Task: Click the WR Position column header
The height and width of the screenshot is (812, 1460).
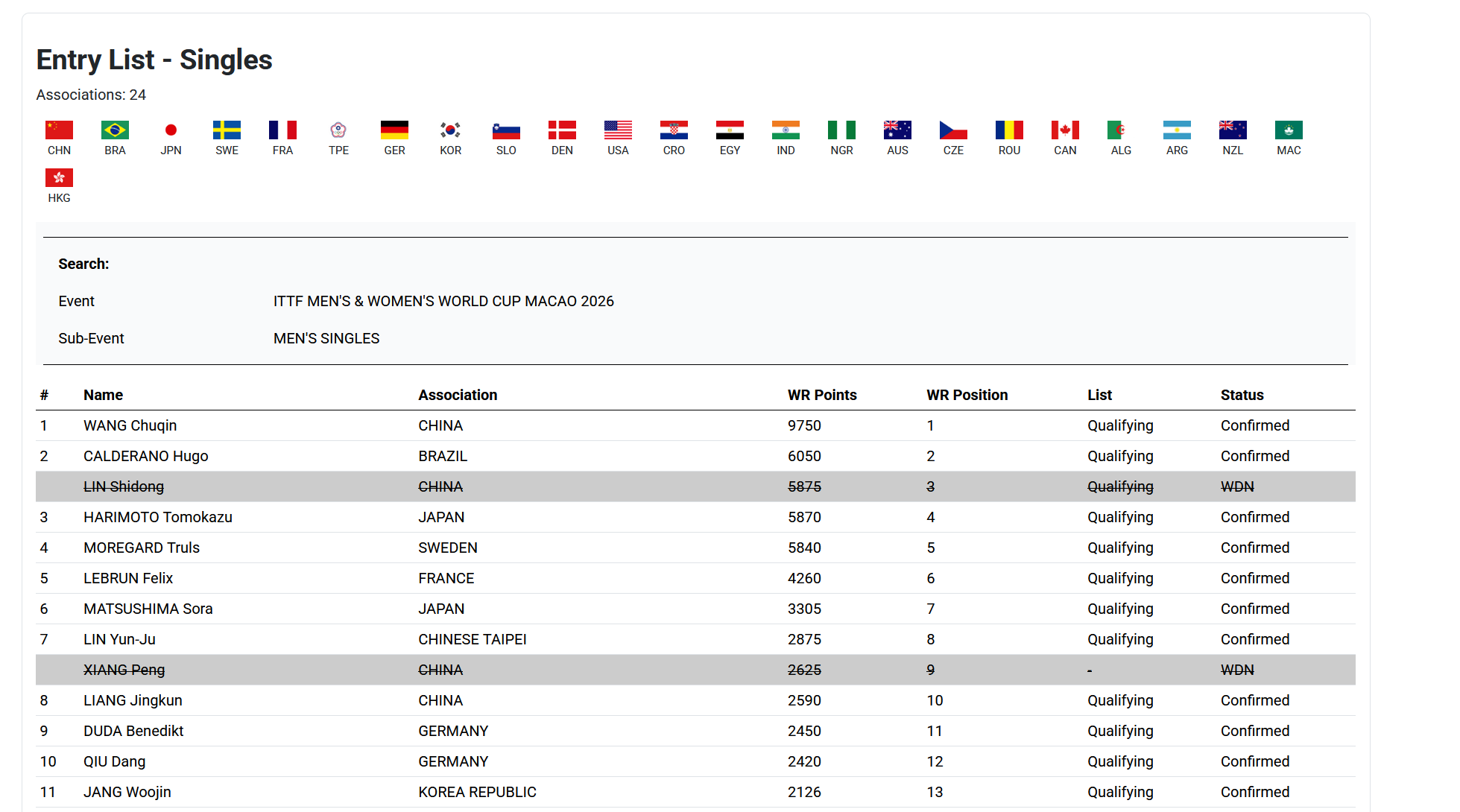Action: (967, 395)
